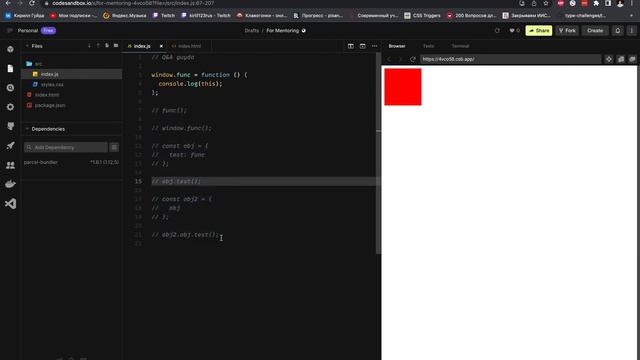This screenshot has height=360, width=640.
Task: Click the VS Code sidebar icon
Action: point(10,204)
